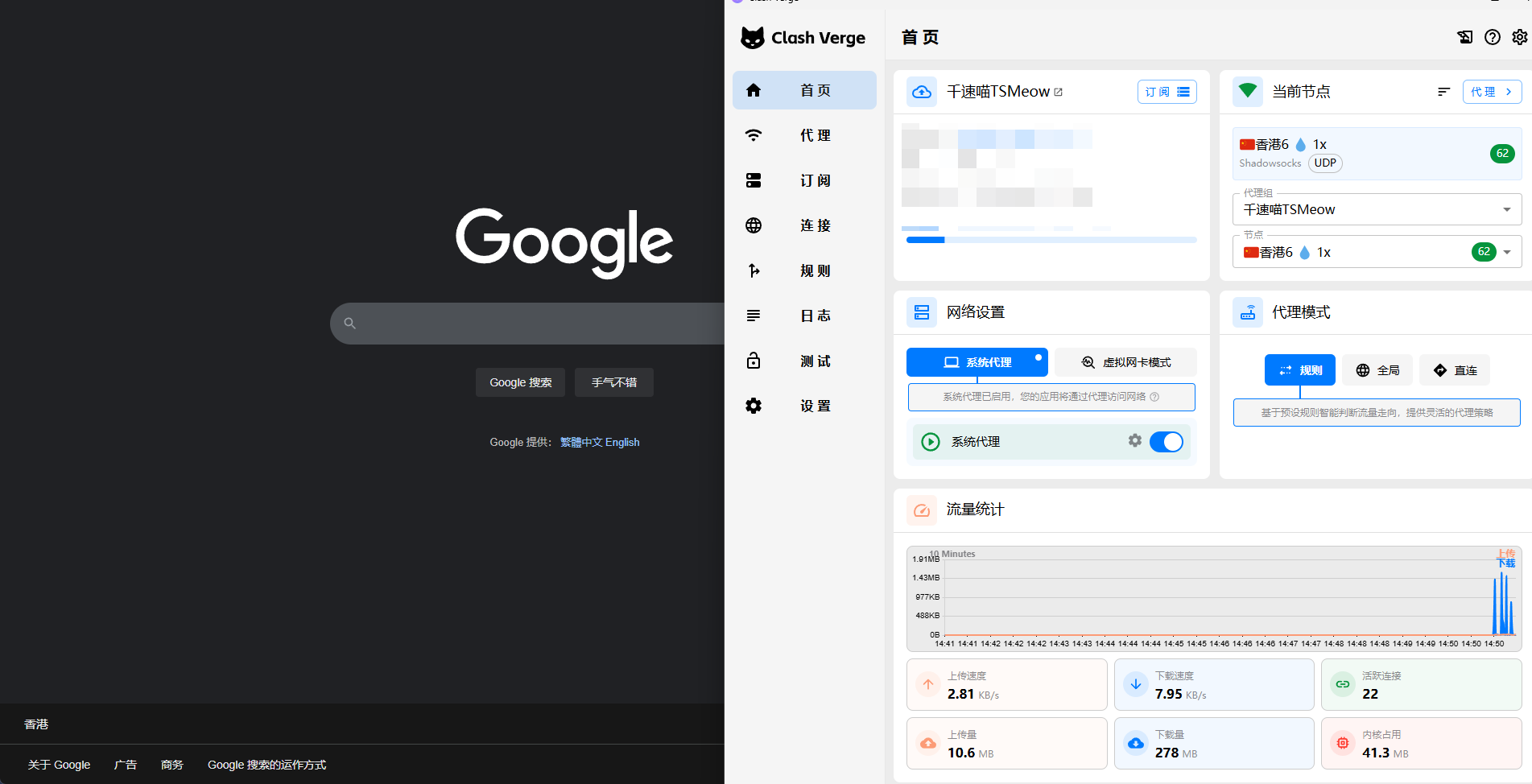Click the green play icon beside 系统代理
The height and width of the screenshot is (784, 1532).
[931, 442]
